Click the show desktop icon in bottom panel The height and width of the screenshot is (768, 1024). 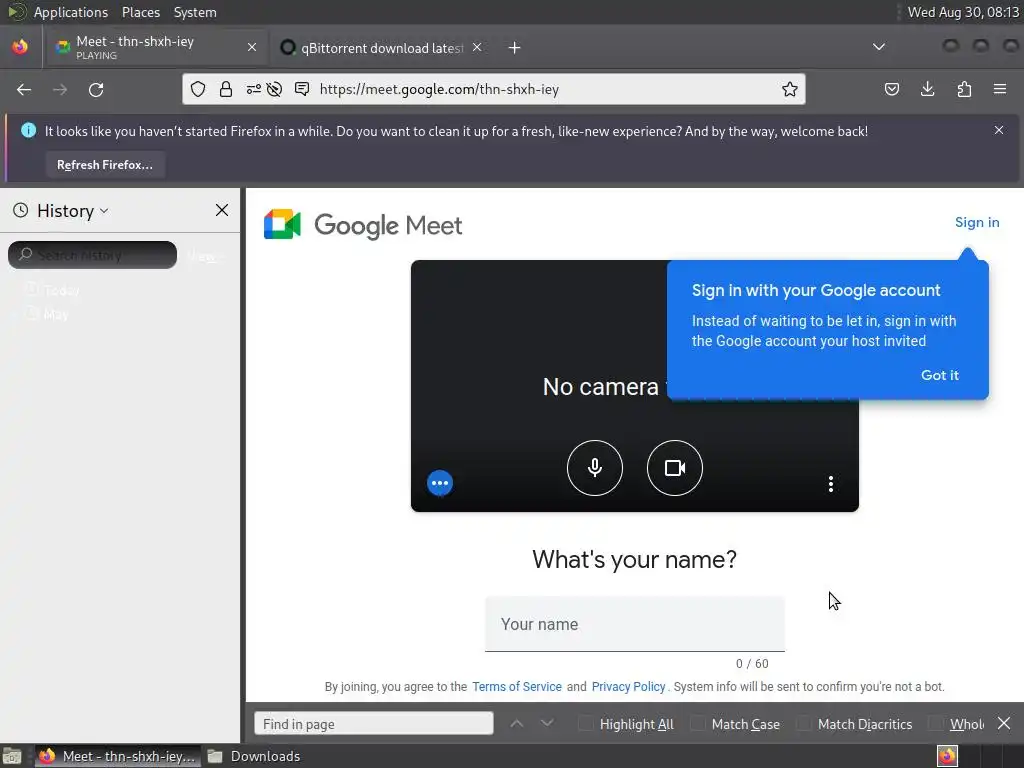tap(12, 756)
